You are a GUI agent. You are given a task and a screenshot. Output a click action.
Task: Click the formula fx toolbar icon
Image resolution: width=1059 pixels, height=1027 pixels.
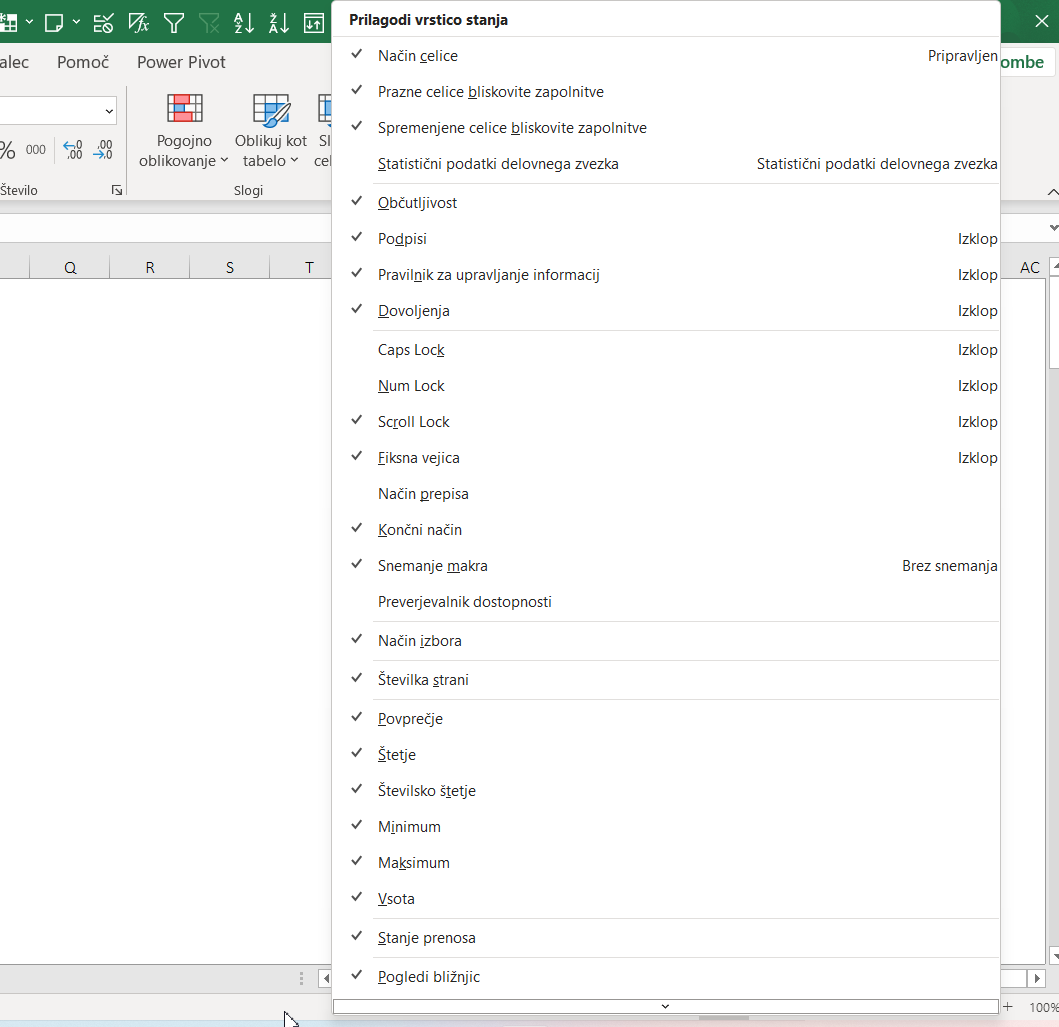coord(138,23)
